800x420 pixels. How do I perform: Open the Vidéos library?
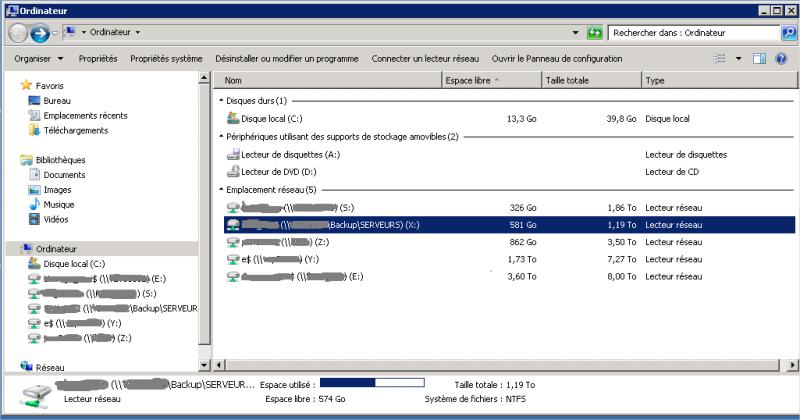(x=56, y=219)
